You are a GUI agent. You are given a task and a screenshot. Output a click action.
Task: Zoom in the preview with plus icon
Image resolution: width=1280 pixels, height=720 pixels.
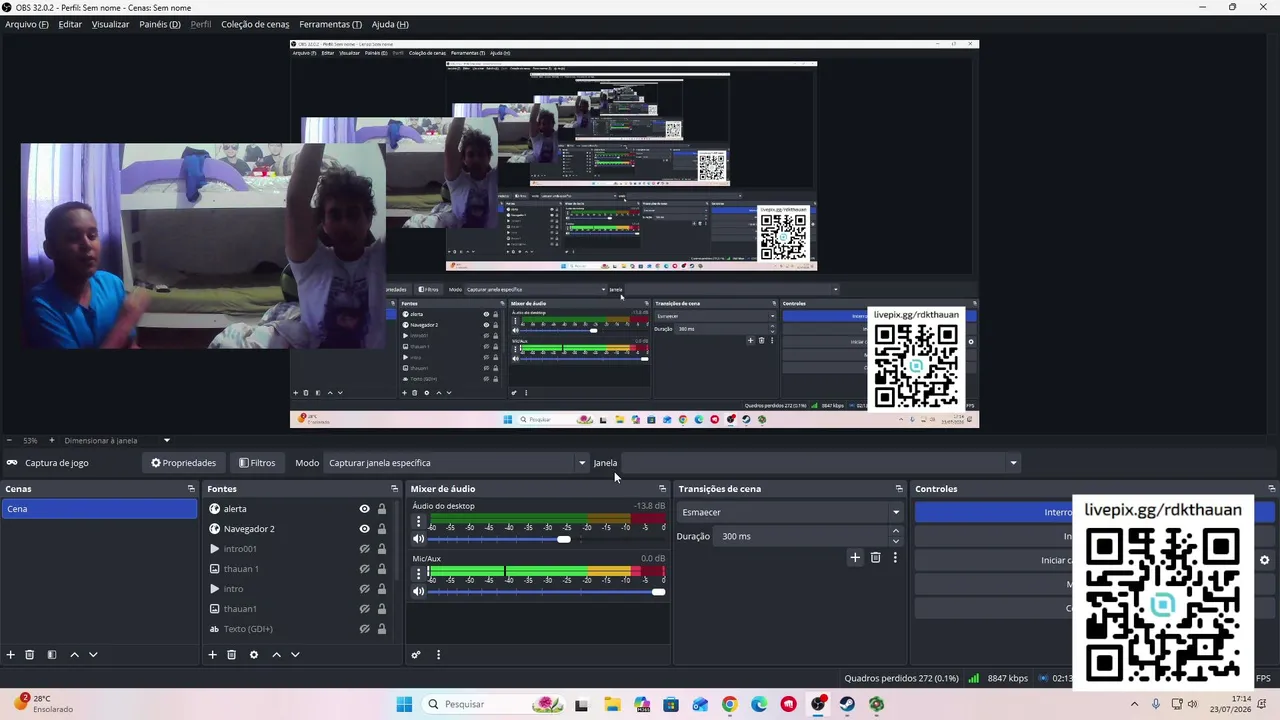(52, 440)
